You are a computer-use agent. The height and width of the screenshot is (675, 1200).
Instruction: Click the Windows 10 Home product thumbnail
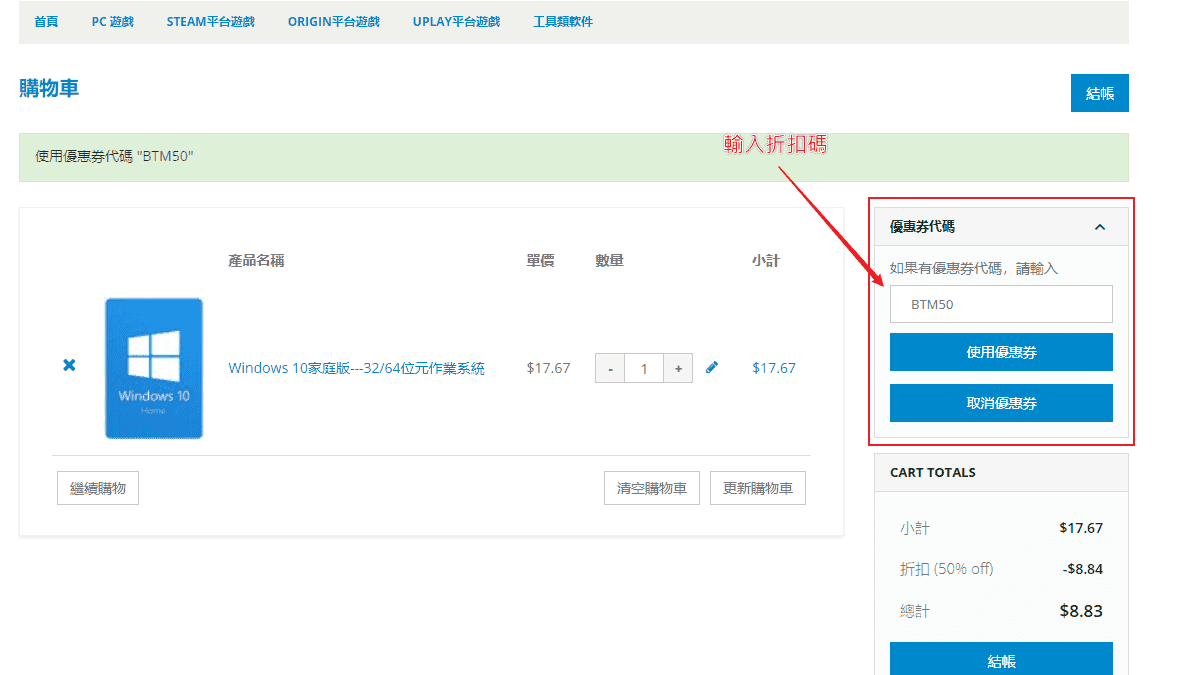154,368
